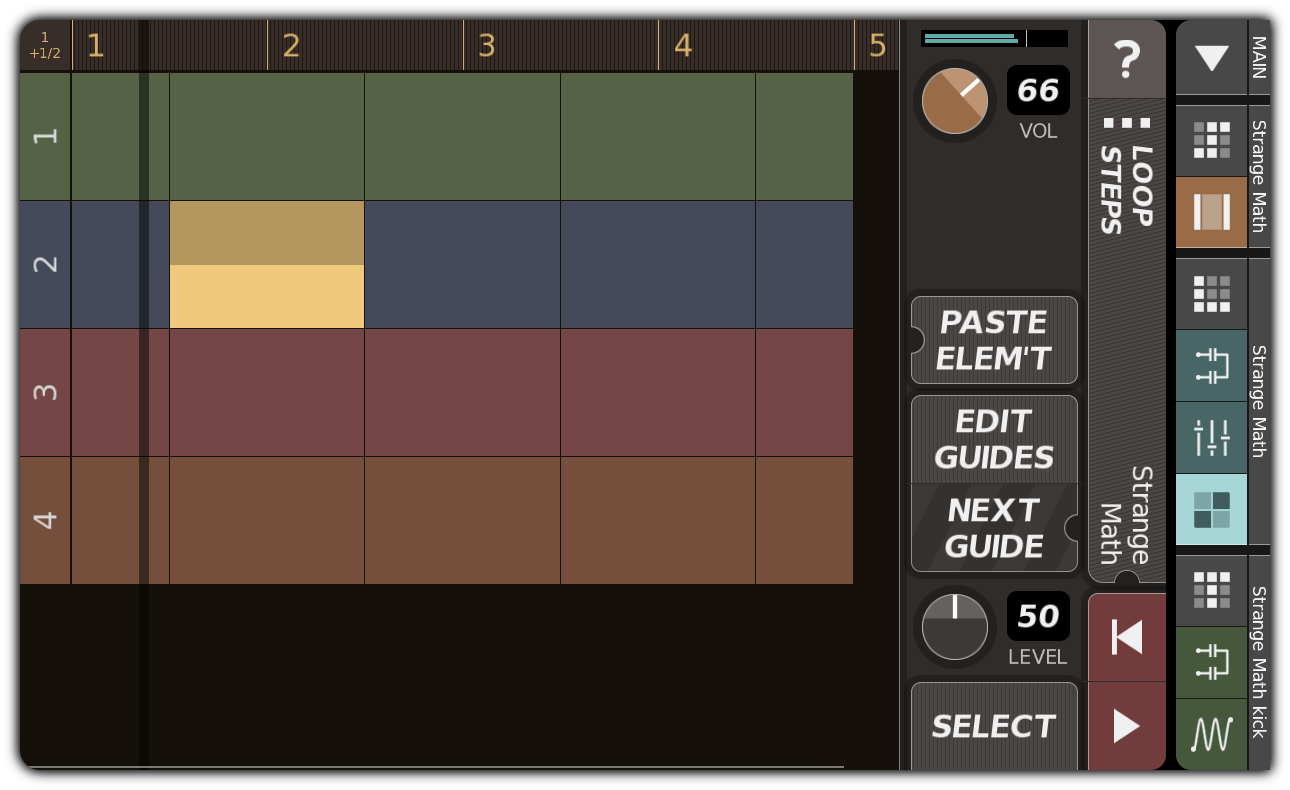The image size is (1290, 790).
Task: Click the teal four-square clip icon
Action: tap(1211, 510)
